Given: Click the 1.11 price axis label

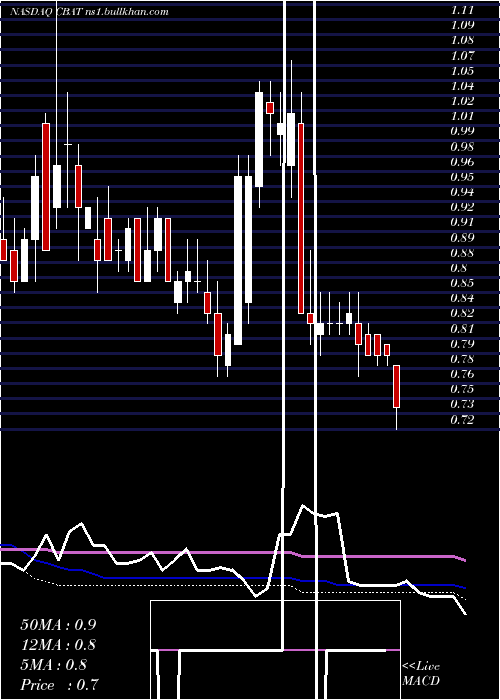Looking at the screenshot, I should point(462,11).
